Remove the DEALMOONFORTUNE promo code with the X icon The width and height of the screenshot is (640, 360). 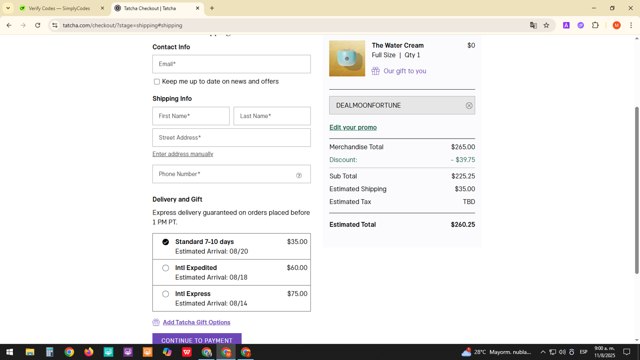pos(469,105)
